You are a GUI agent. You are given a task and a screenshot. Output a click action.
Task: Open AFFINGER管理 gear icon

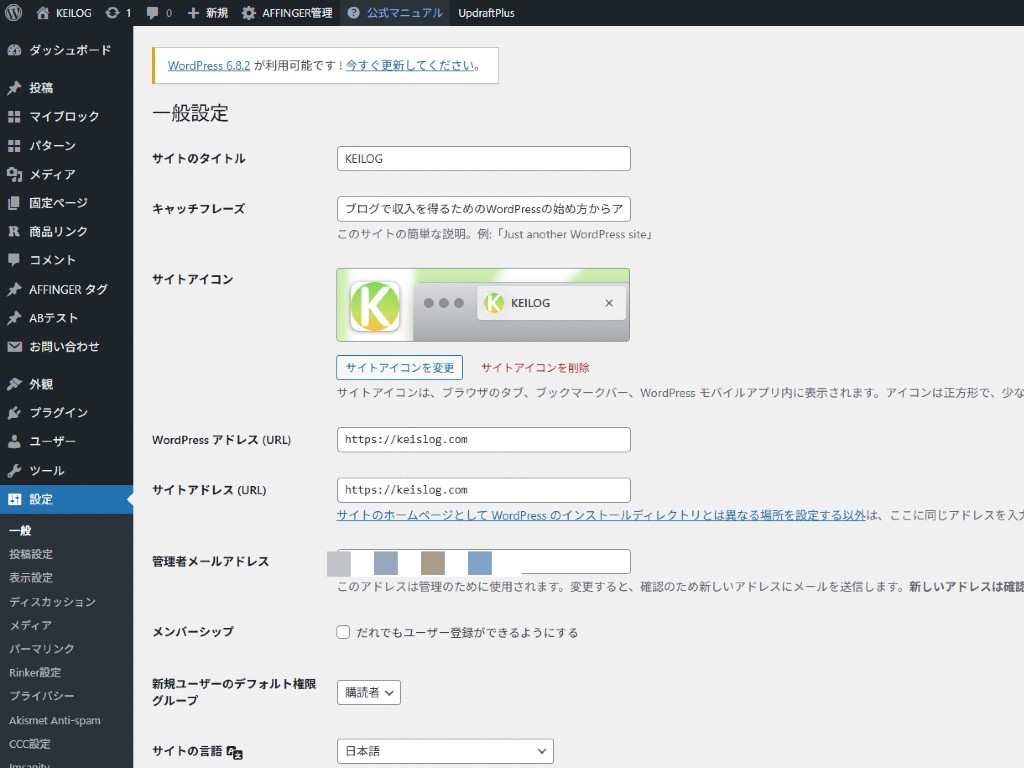[249, 12]
